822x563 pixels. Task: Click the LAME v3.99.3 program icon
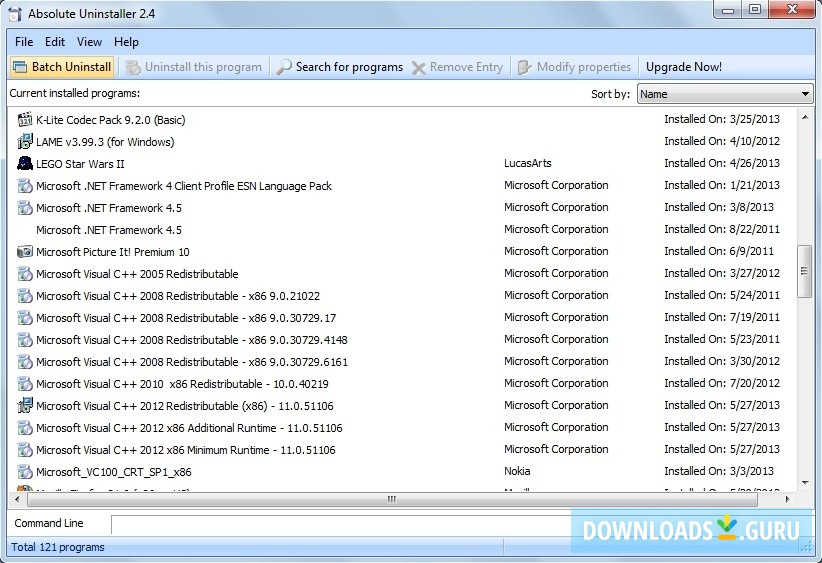click(25, 142)
